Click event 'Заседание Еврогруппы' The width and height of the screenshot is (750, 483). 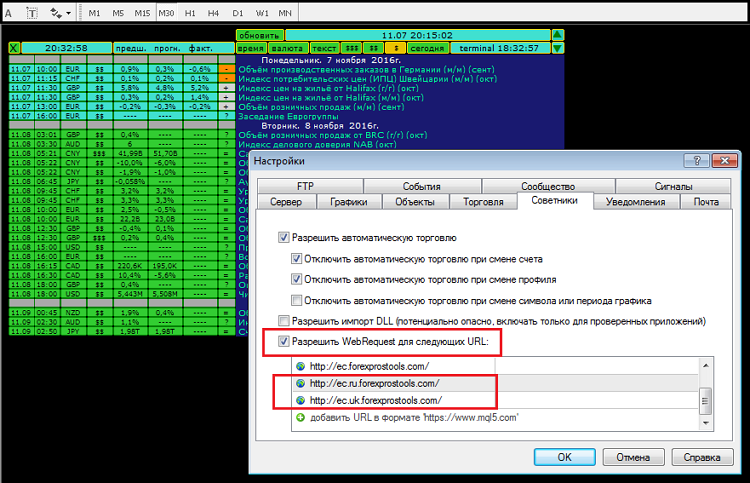[x=288, y=116]
